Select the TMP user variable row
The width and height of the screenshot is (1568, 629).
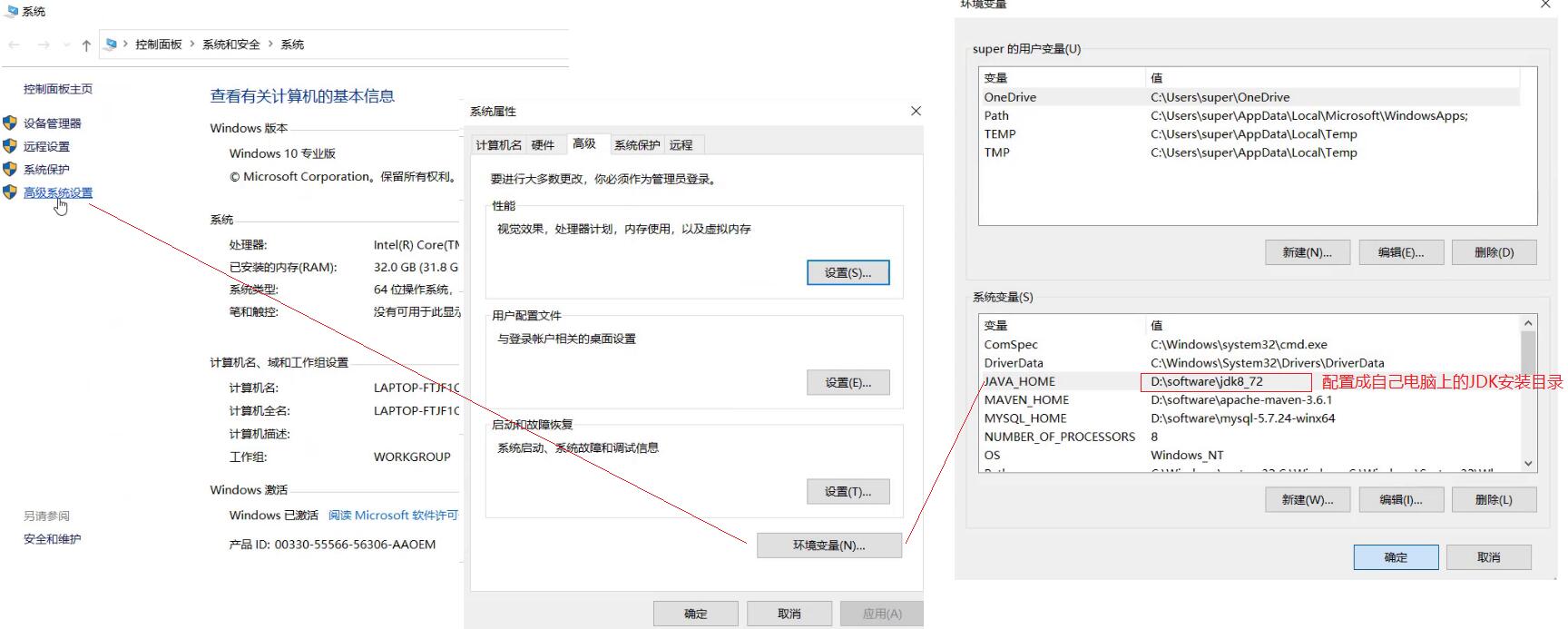(1249, 152)
